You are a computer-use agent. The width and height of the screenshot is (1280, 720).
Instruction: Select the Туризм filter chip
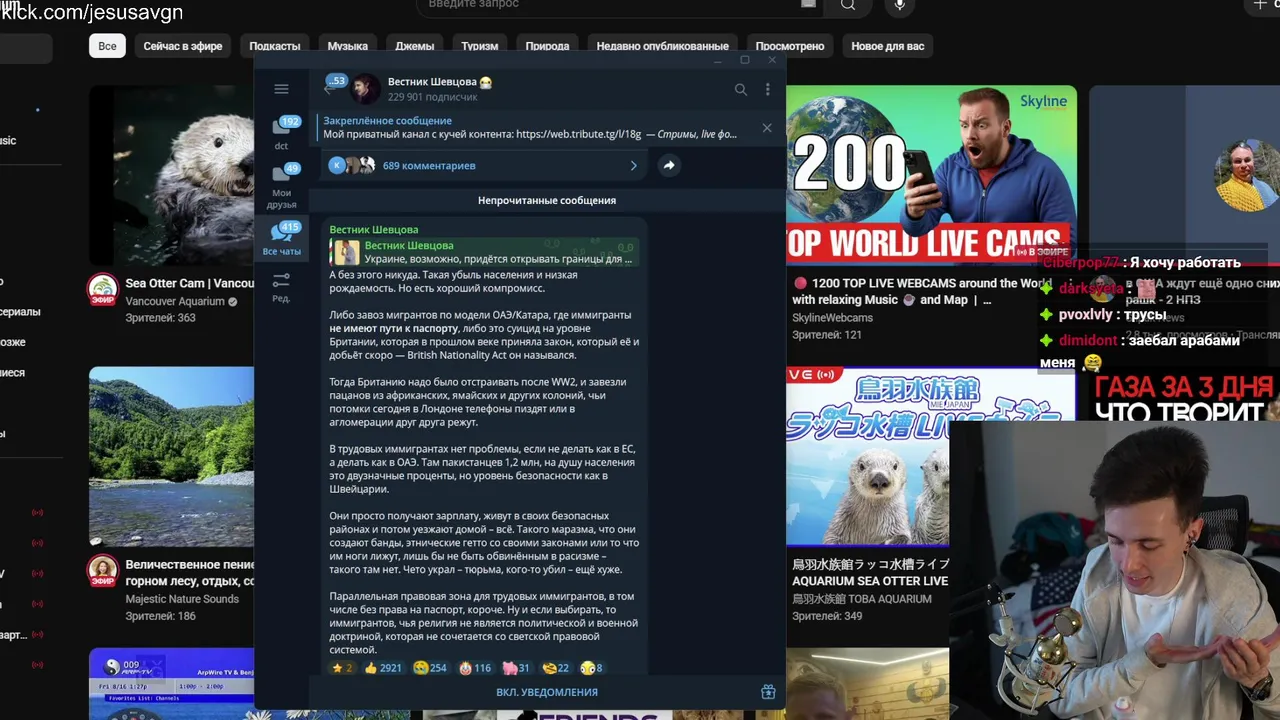pos(480,46)
